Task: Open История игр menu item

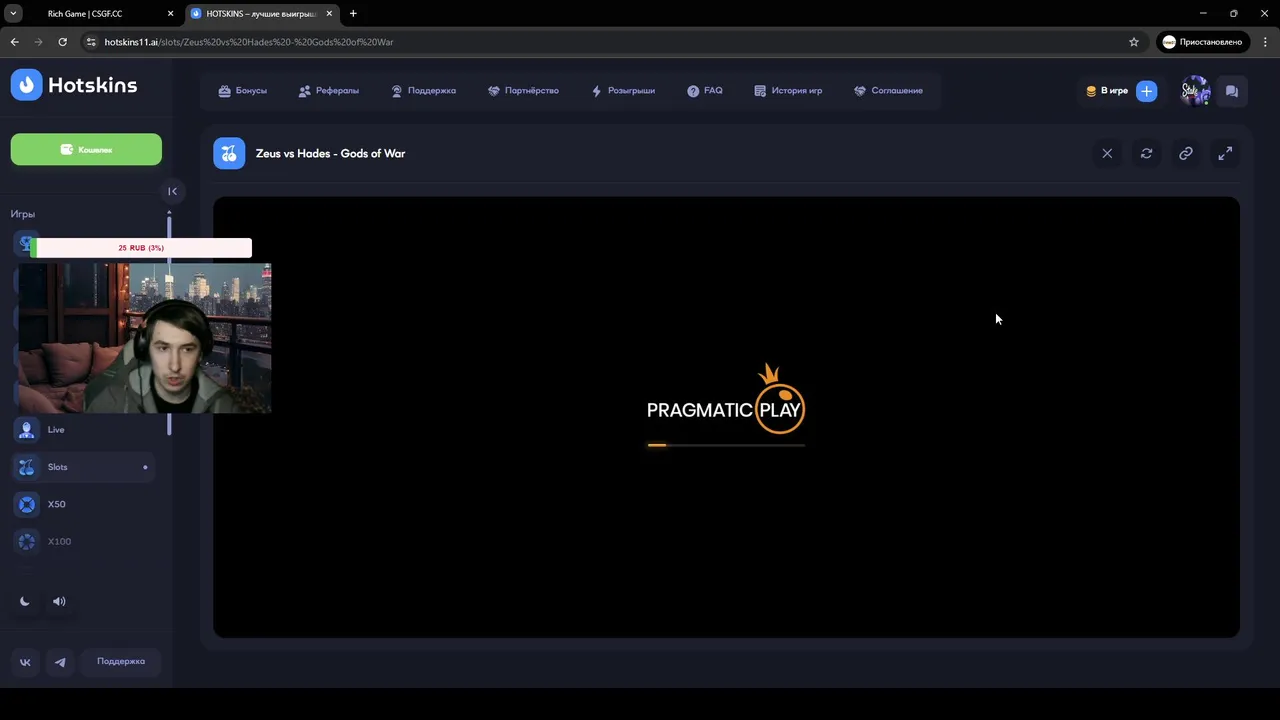Action: pyautogui.click(x=788, y=91)
